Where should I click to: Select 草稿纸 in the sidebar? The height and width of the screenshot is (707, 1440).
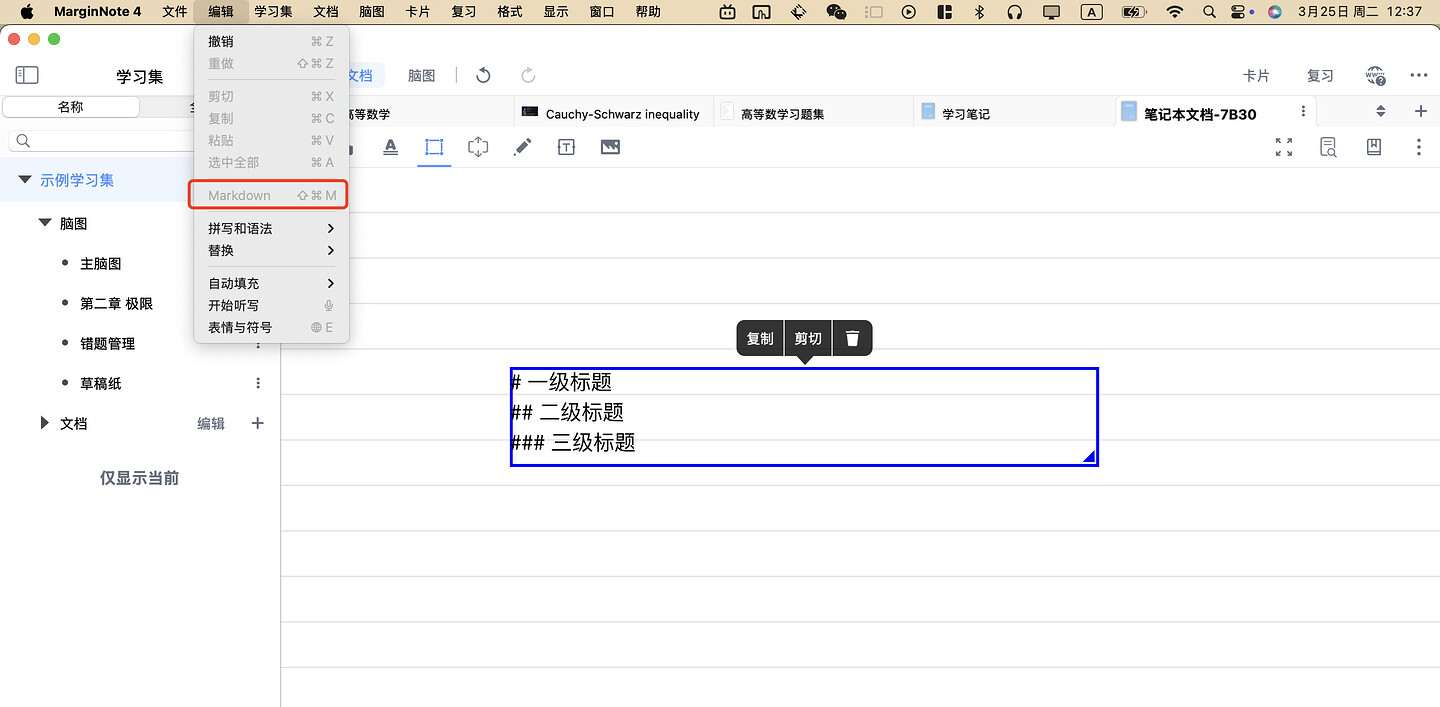tap(101, 383)
